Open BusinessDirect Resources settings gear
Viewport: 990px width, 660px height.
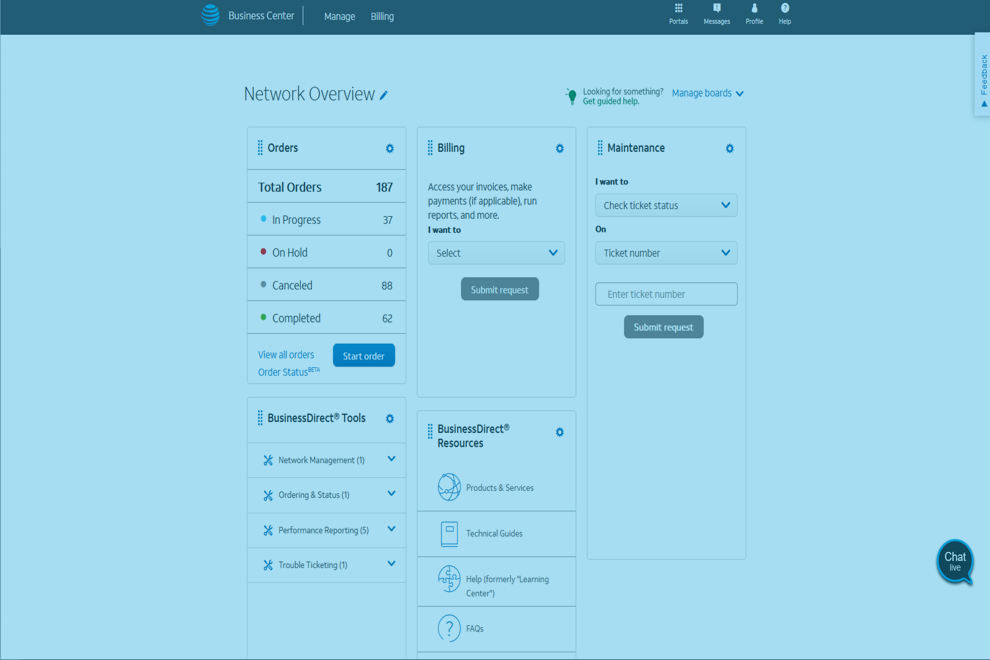point(559,432)
